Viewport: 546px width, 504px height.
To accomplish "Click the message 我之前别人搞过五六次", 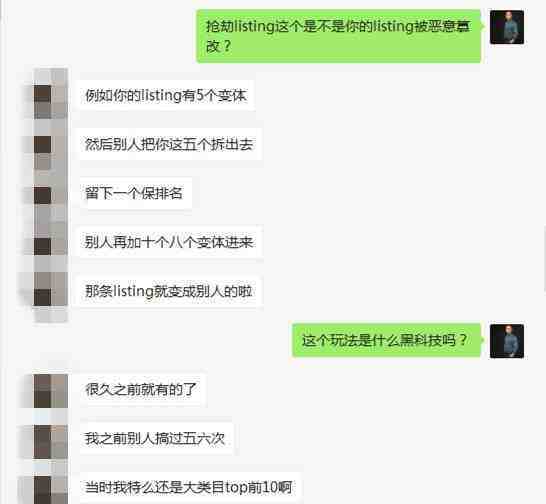I will (x=156, y=438).
